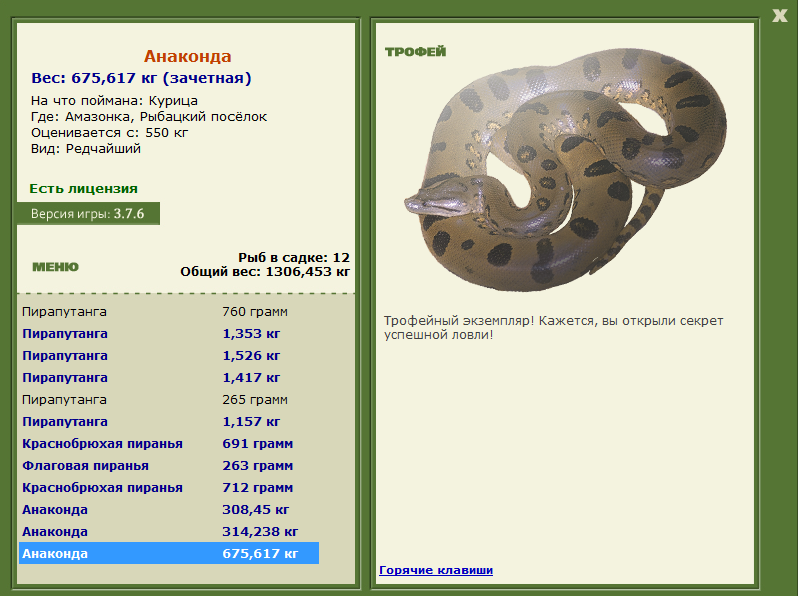Select the 1,353 кг Пирапутанга row
798x596 pixels.
coord(169,333)
